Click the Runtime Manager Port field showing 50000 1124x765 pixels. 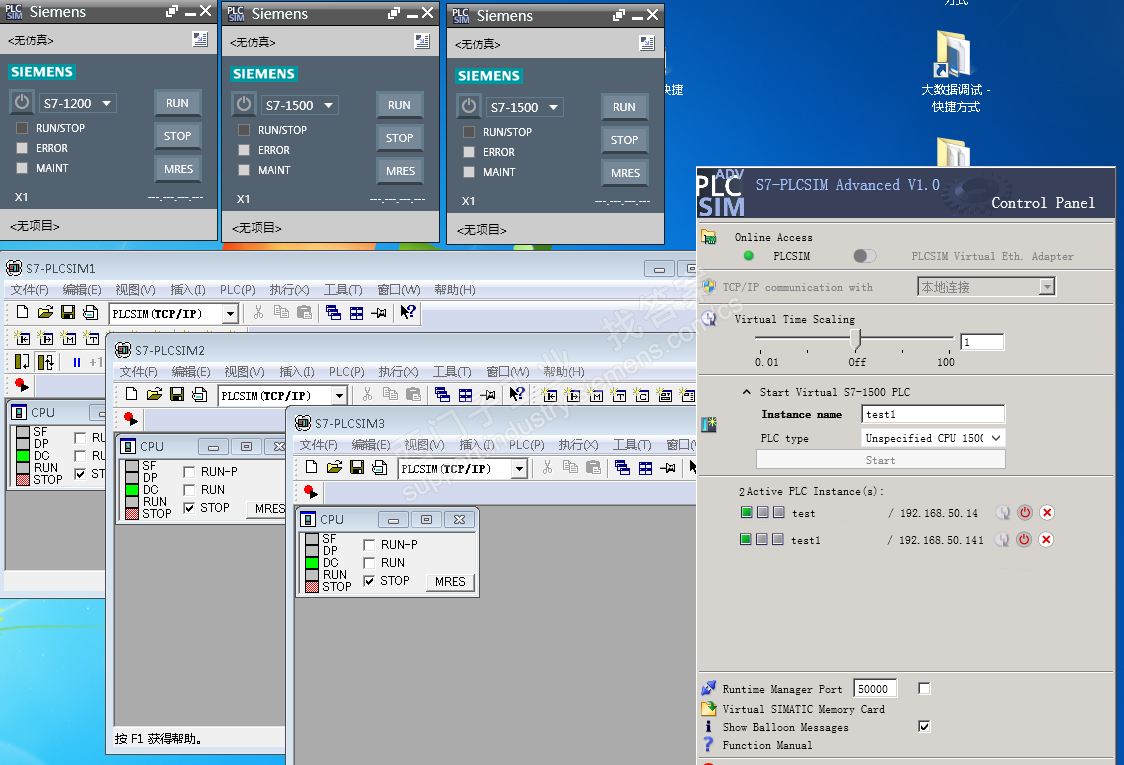coord(875,689)
